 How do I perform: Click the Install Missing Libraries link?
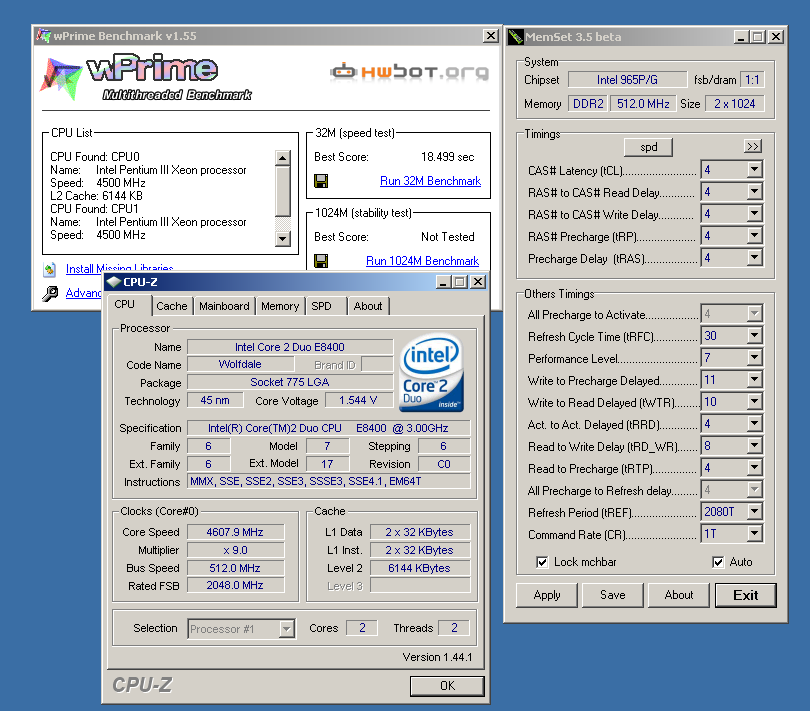pyautogui.click(x=119, y=268)
